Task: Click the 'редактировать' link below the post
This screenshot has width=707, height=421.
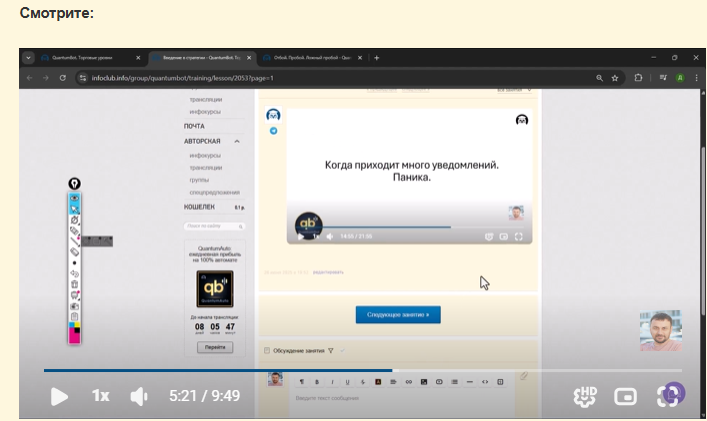Action: pyautogui.click(x=328, y=272)
